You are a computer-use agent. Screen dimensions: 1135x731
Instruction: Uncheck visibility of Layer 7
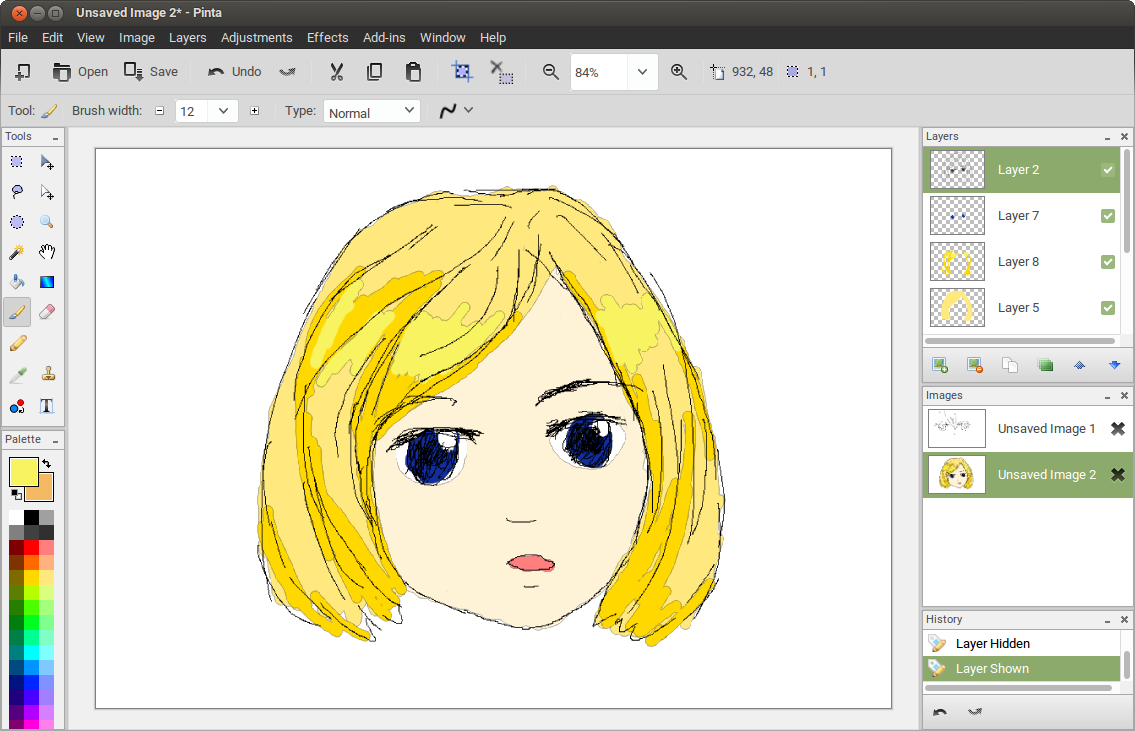(x=1107, y=216)
